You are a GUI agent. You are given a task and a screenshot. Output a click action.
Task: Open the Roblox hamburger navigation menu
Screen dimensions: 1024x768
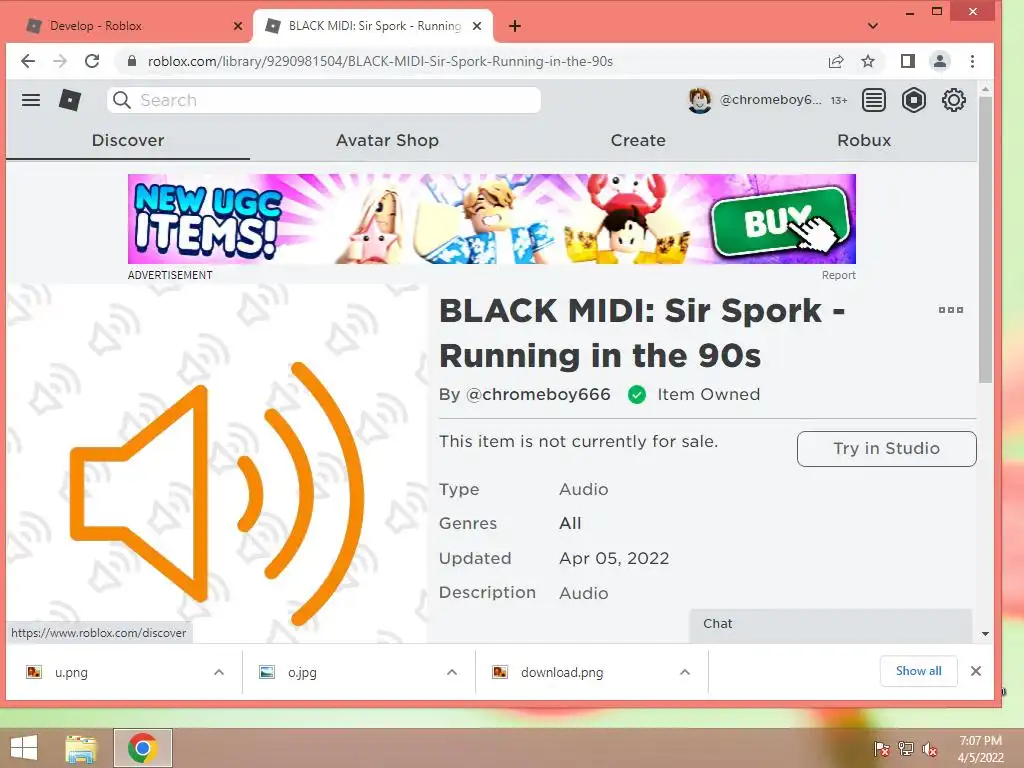(31, 100)
